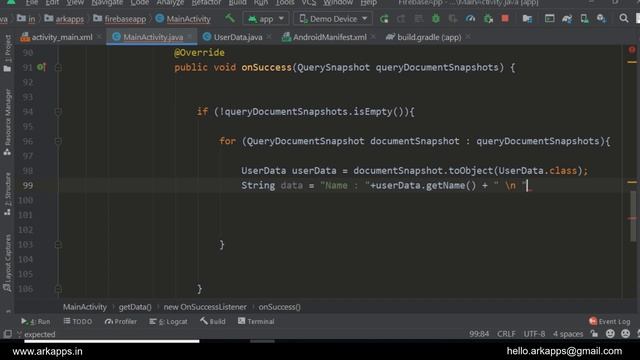The height and width of the screenshot is (360, 640).
Task: Open the Tools menu
Action: [x=284, y=2]
